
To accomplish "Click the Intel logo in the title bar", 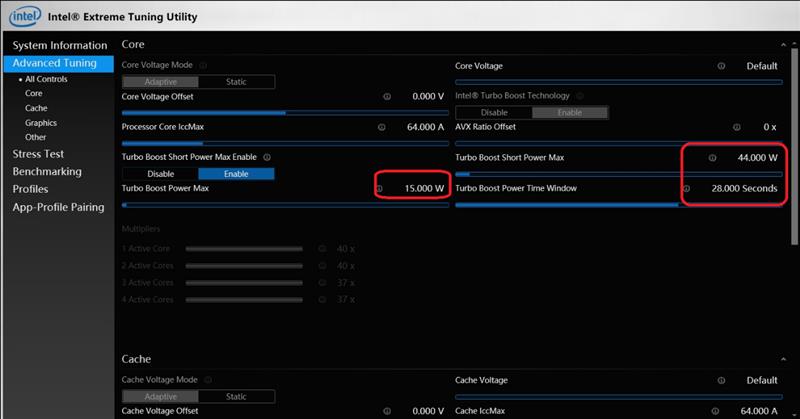I will pyautogui.click(x=25, y=16).
